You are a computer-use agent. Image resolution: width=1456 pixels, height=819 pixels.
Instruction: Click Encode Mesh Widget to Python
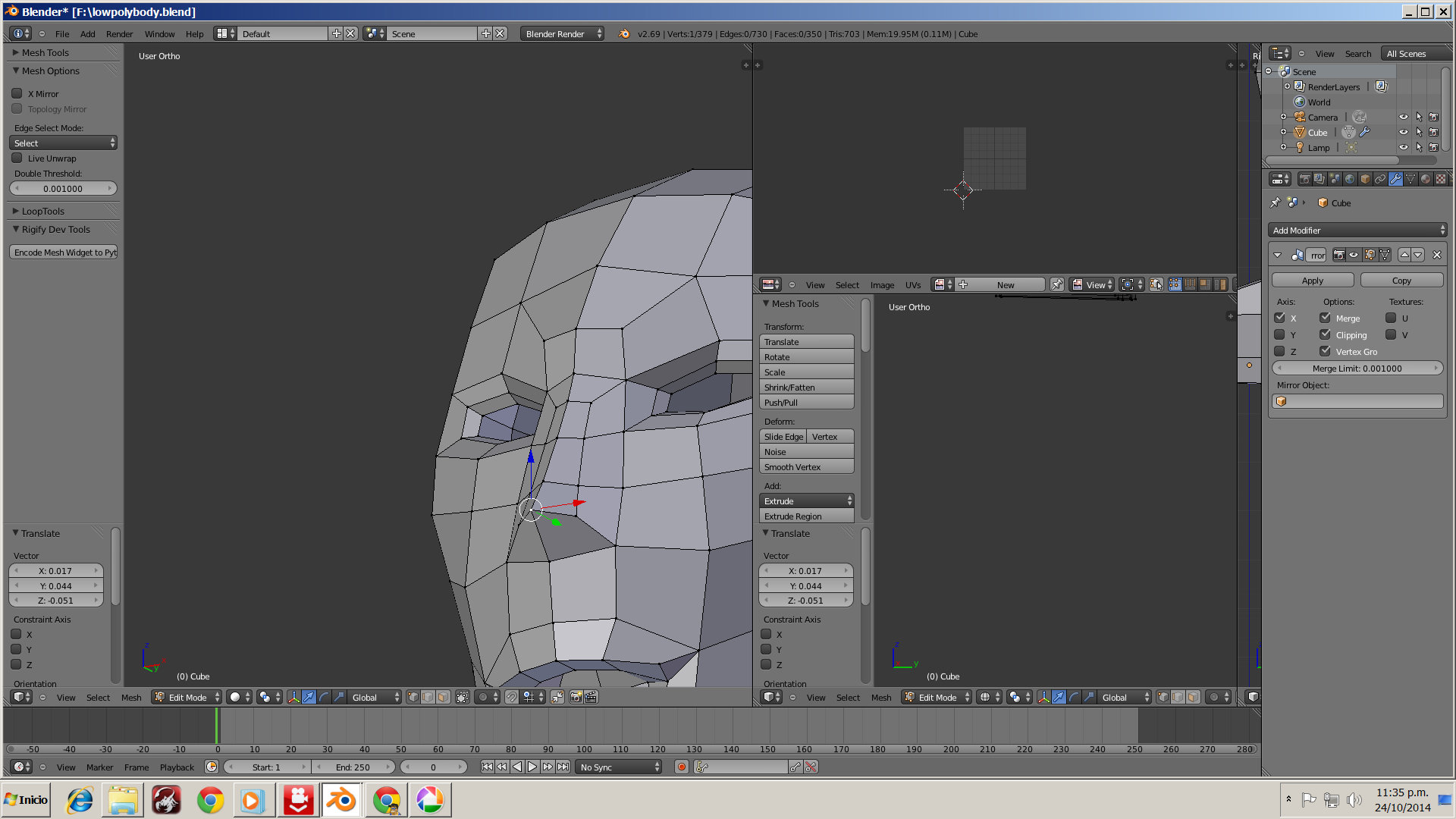(x=64, y=252)
